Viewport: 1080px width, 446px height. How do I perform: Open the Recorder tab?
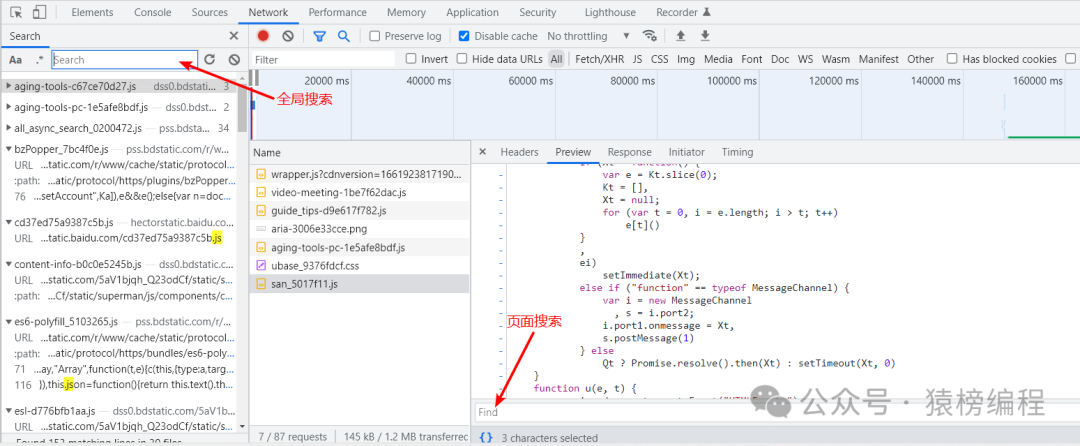[x=683, y=12]
